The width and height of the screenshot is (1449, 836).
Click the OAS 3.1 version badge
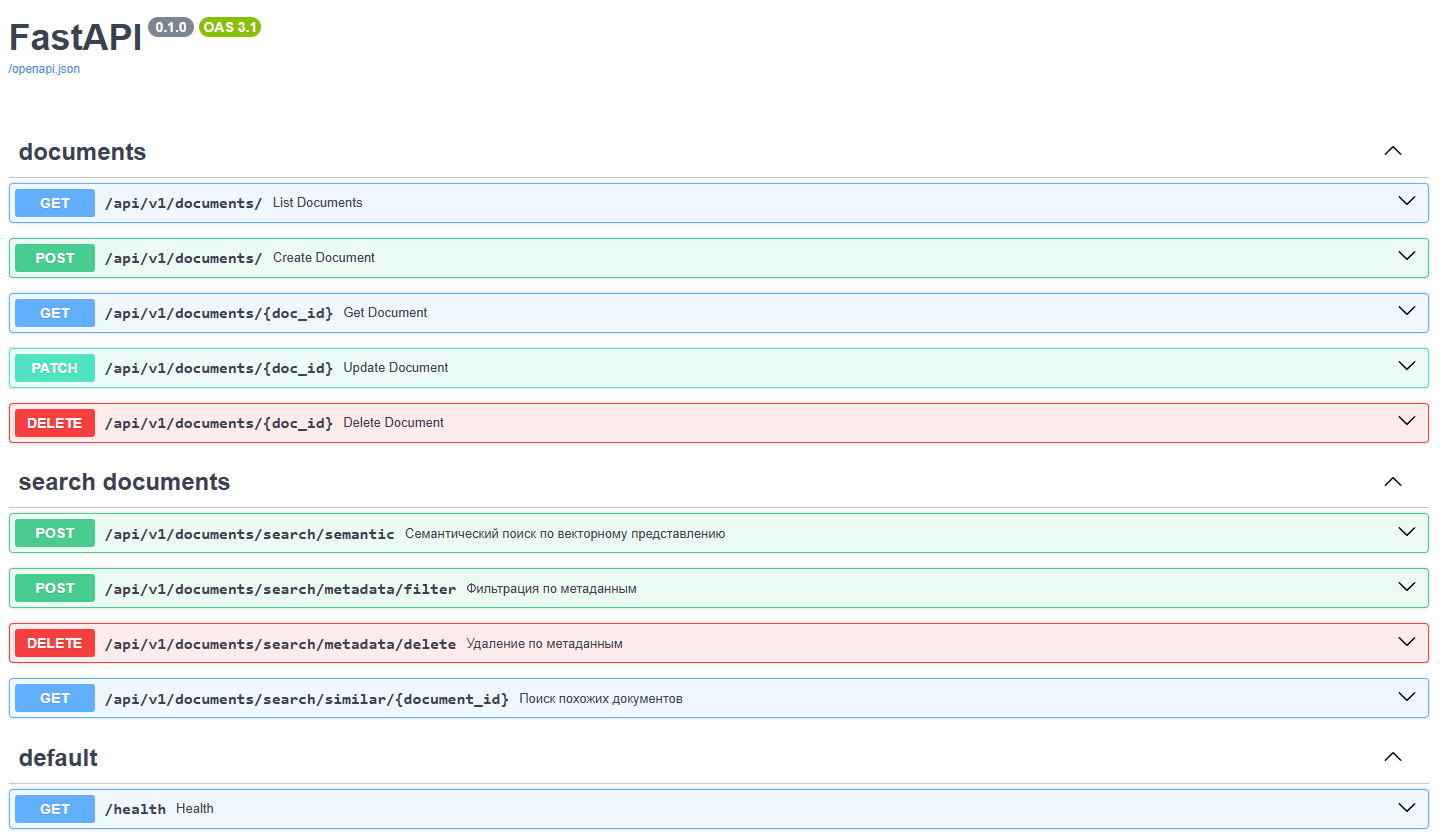pos(230,27)
